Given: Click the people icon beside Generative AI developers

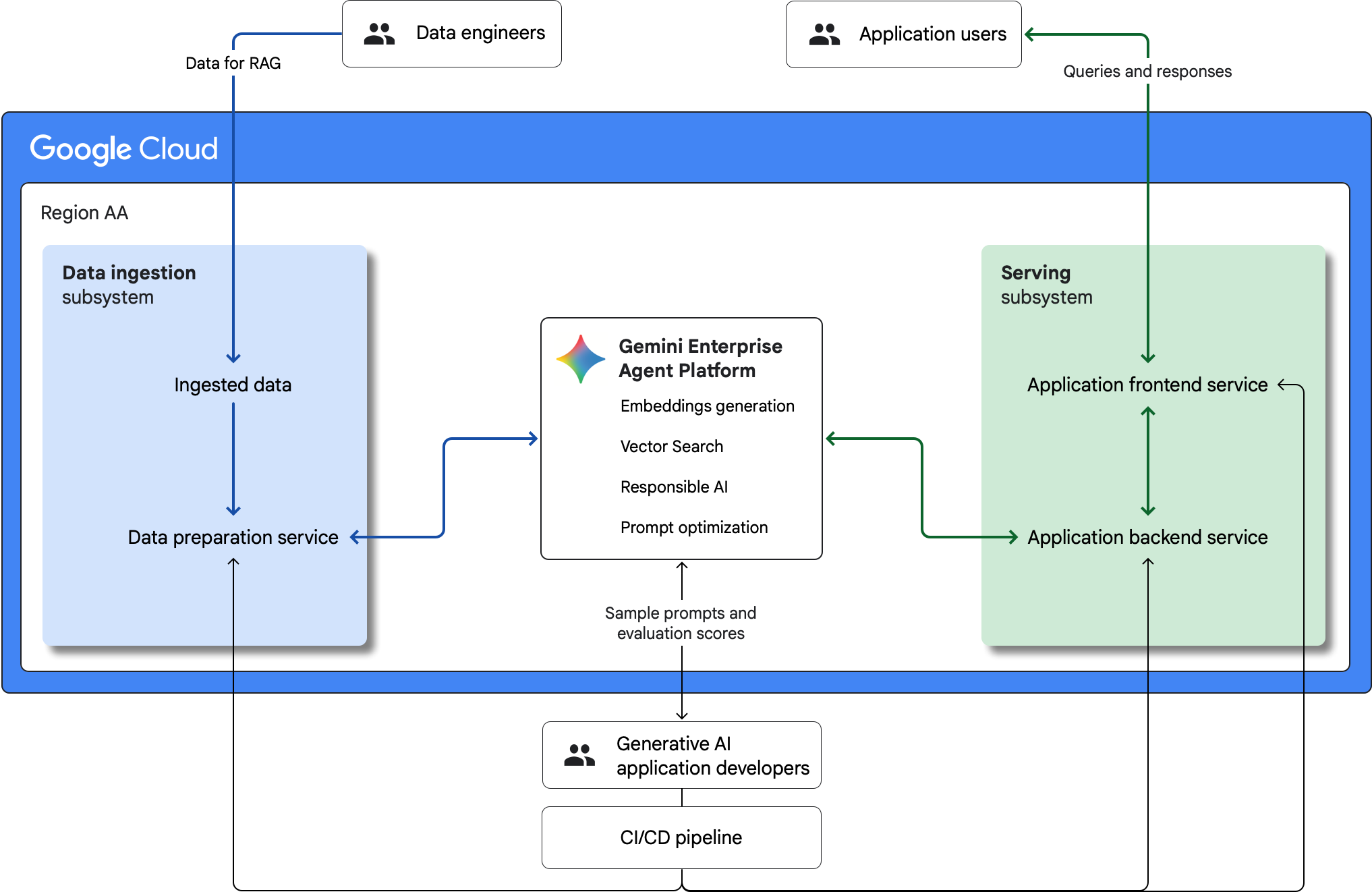Looking at the screenshot, I should coord(579,755).
